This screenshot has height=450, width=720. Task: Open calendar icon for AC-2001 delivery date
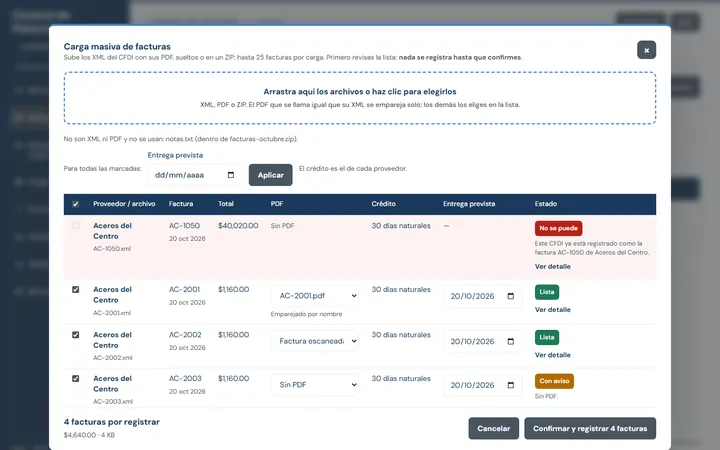point(511,296)
